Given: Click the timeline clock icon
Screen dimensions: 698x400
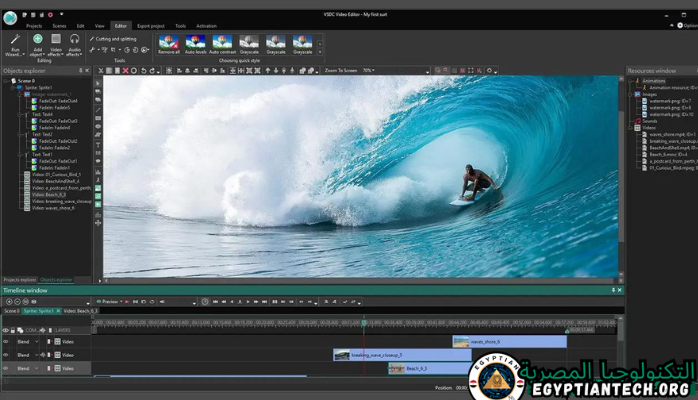Looking at the screenshot, I should click(x=205, y=302).
